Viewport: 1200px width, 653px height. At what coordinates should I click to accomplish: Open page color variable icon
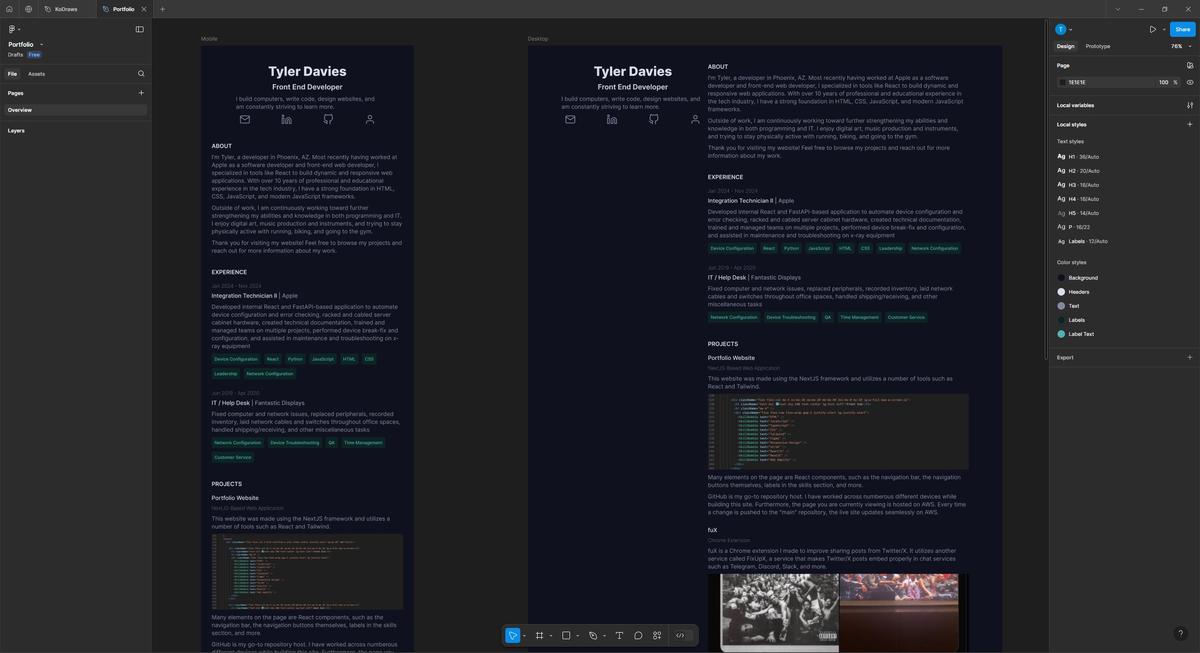[1190, 65]
